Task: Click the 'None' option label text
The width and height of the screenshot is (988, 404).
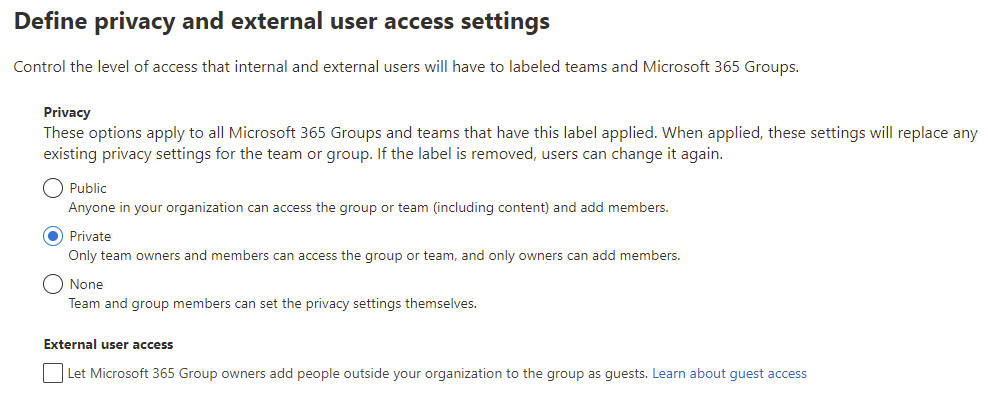Action: click(86, 284)
